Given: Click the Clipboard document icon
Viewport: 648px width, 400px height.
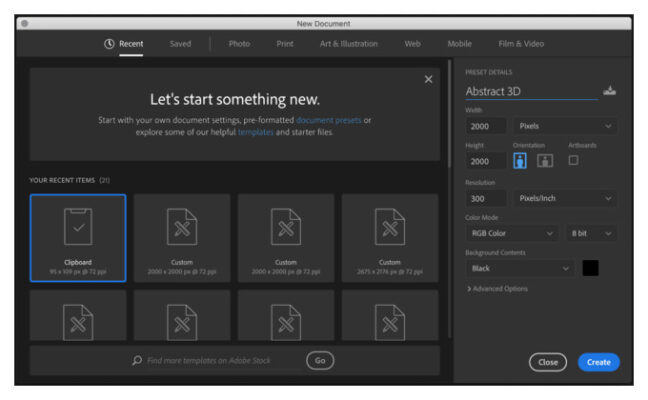Looking at the screenshot, I should click(x=78, y=227).
